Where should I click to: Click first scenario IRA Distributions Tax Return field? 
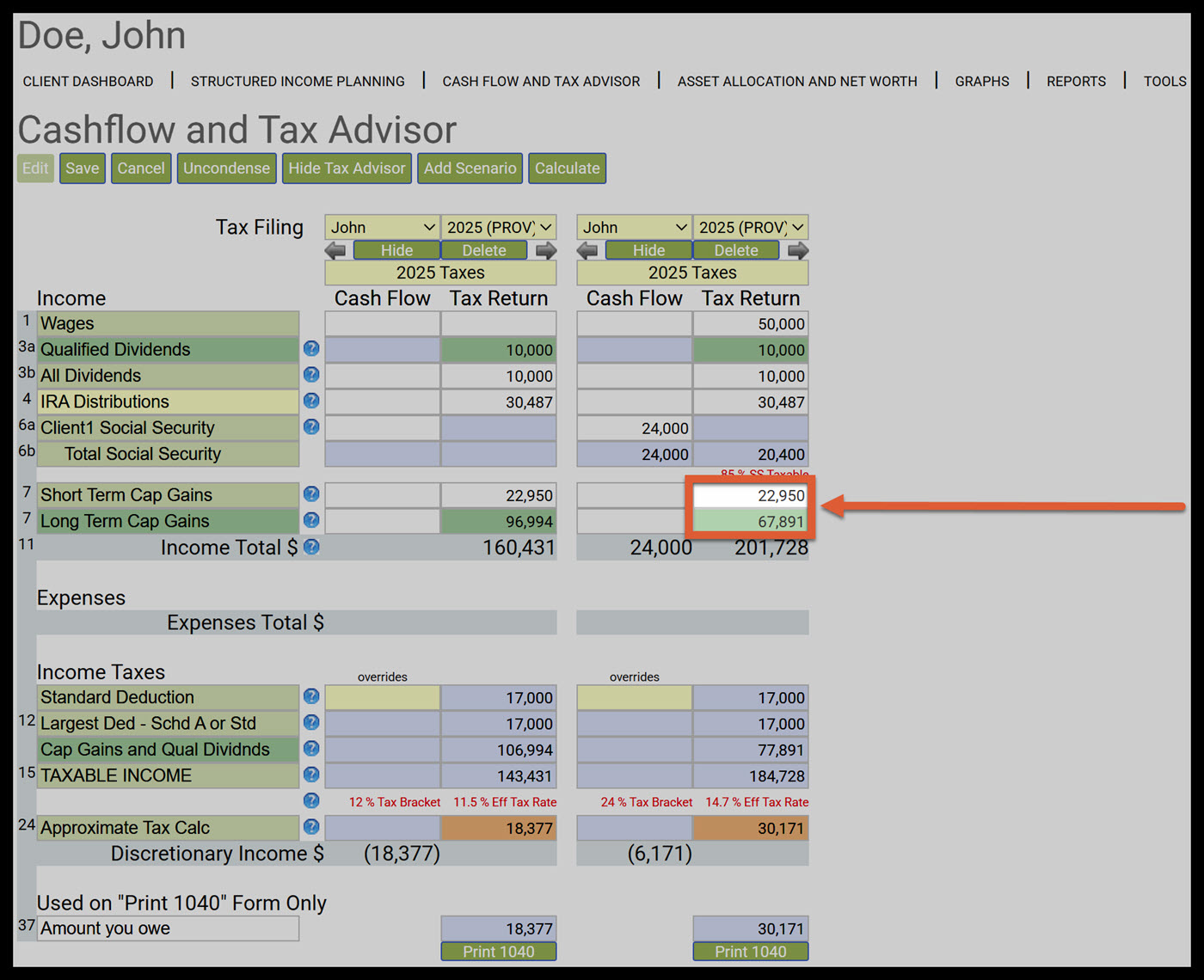(x=499, y=401)
